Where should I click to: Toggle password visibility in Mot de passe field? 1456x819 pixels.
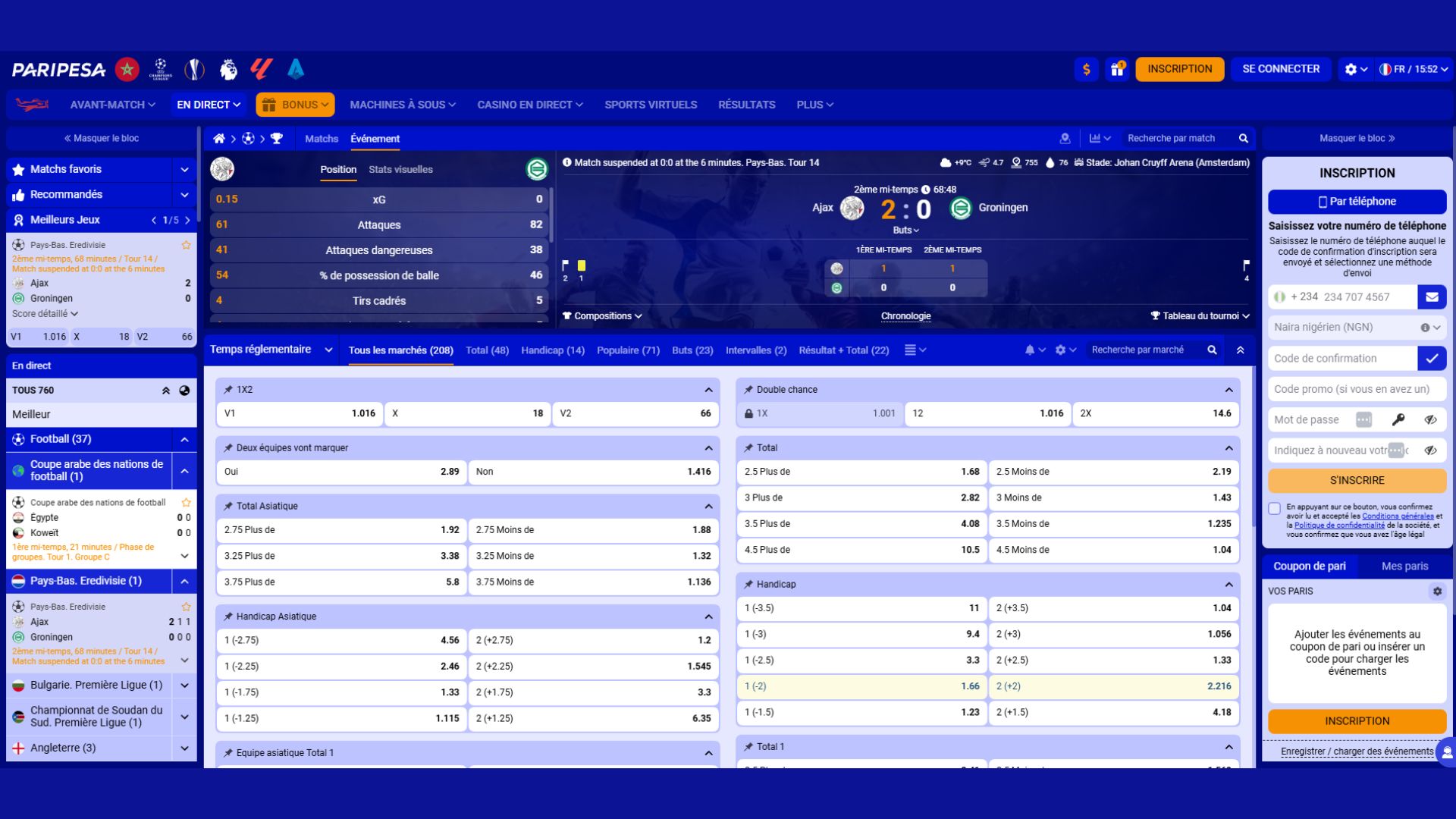[1430, 420]
